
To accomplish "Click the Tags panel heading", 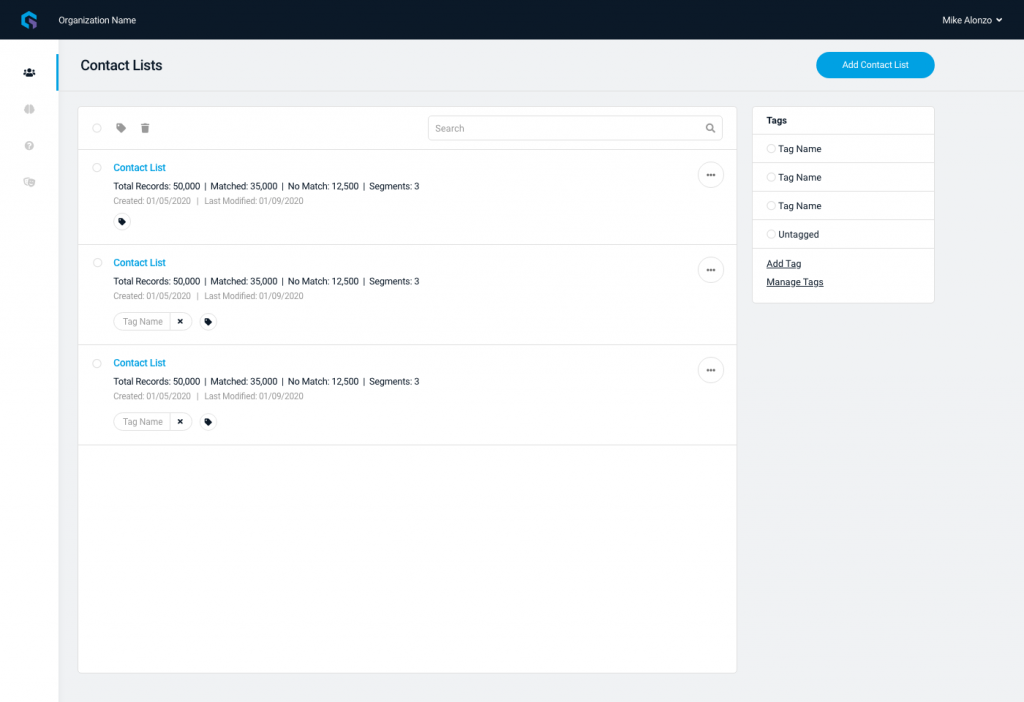I will [x=776, y=120].
